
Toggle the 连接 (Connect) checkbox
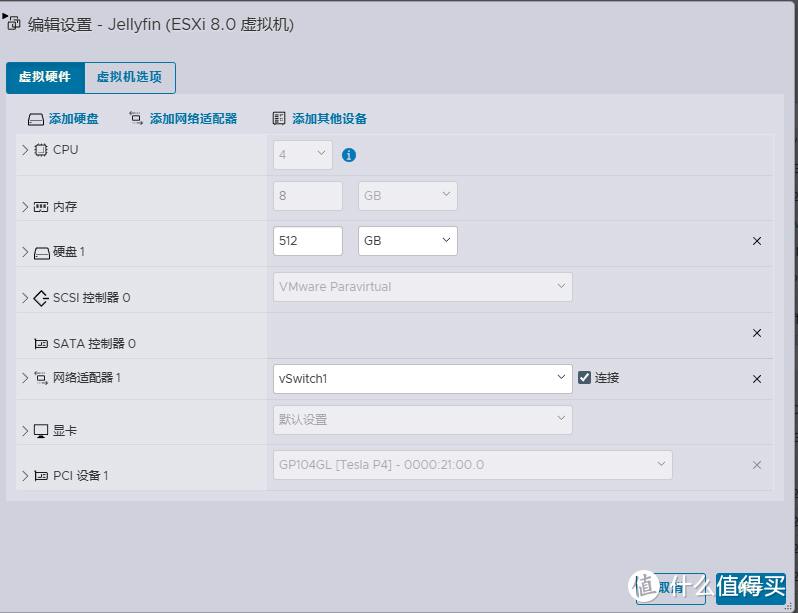pyautogui.click(x=584, y=377)
